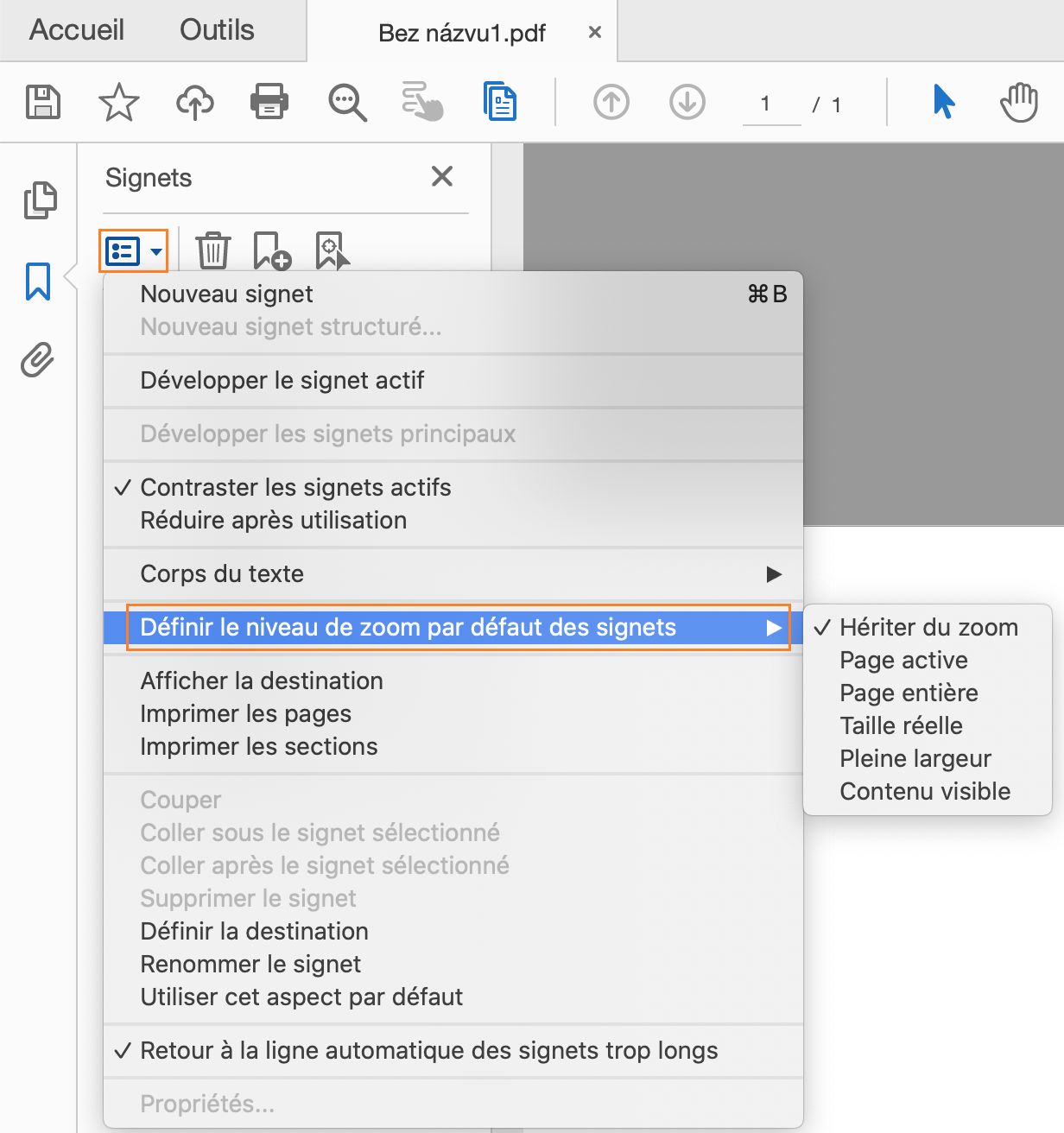Screen dimensions: 1064x1133
Task: Open the bookmark options dropdown
Action: (132, 251)
